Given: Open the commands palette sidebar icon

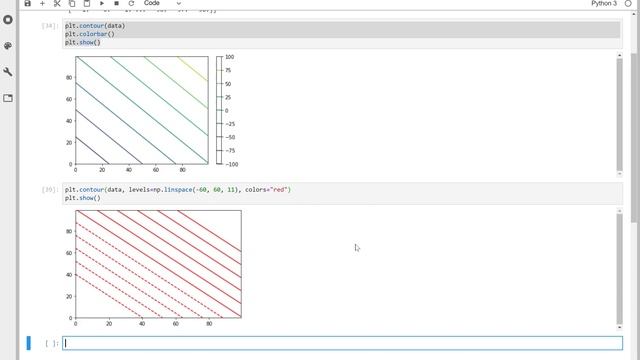Looking at the screenshot, I should 8,46.
